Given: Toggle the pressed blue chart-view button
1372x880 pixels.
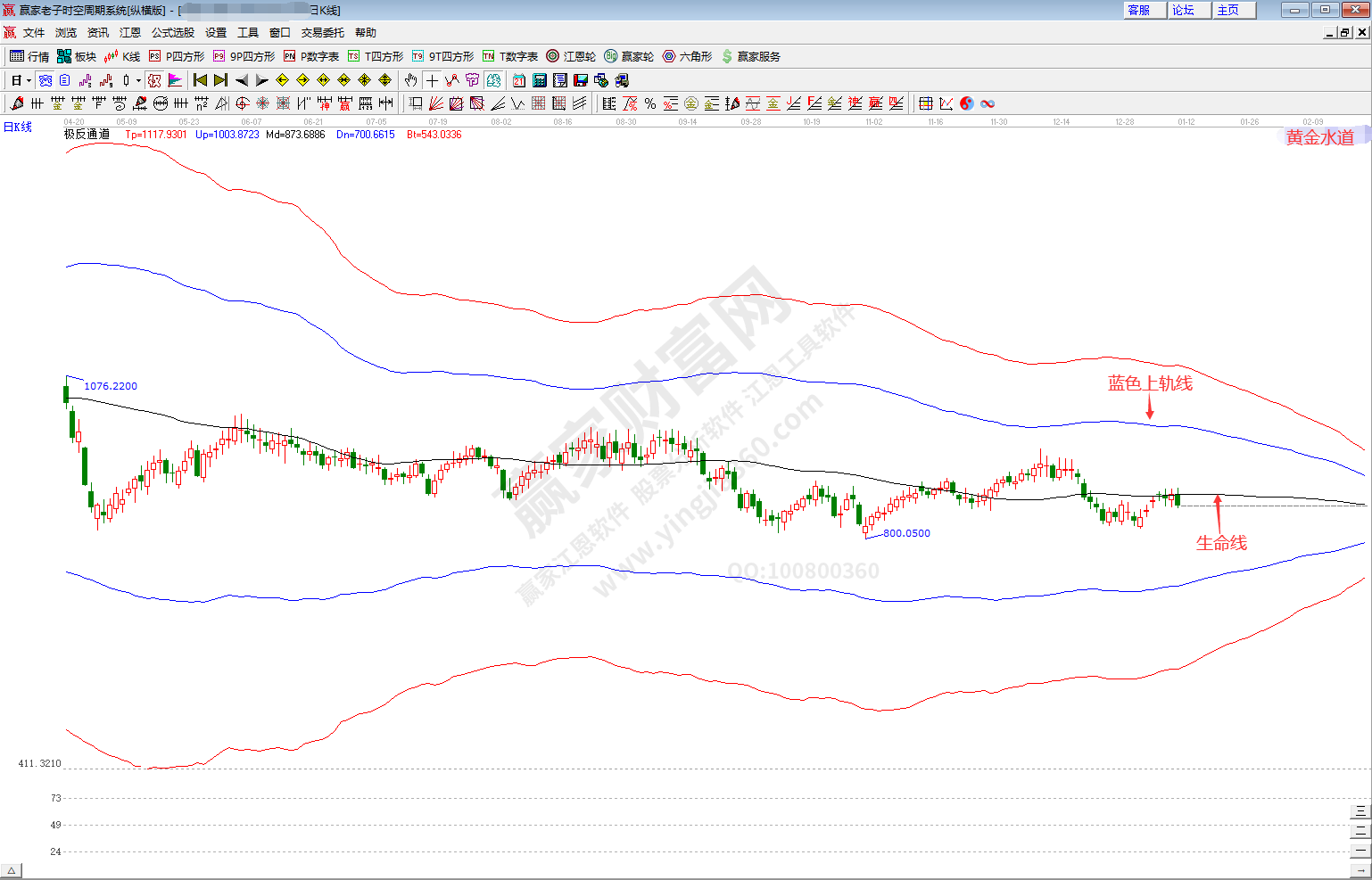Looking at the screenshot, I should 45,80.
